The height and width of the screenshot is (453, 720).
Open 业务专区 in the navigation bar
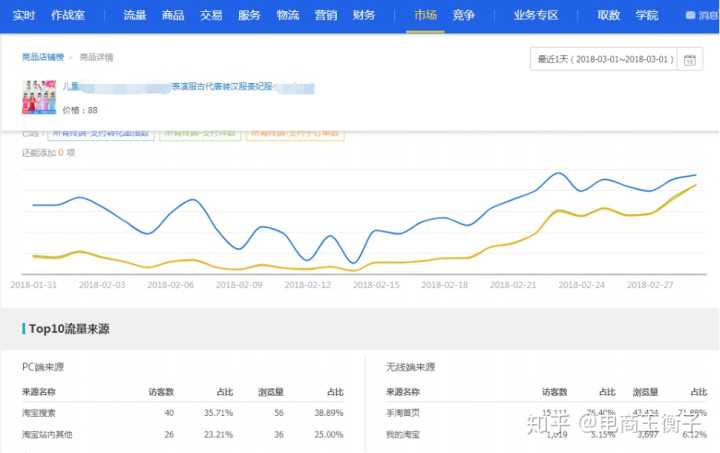point(535,16)
